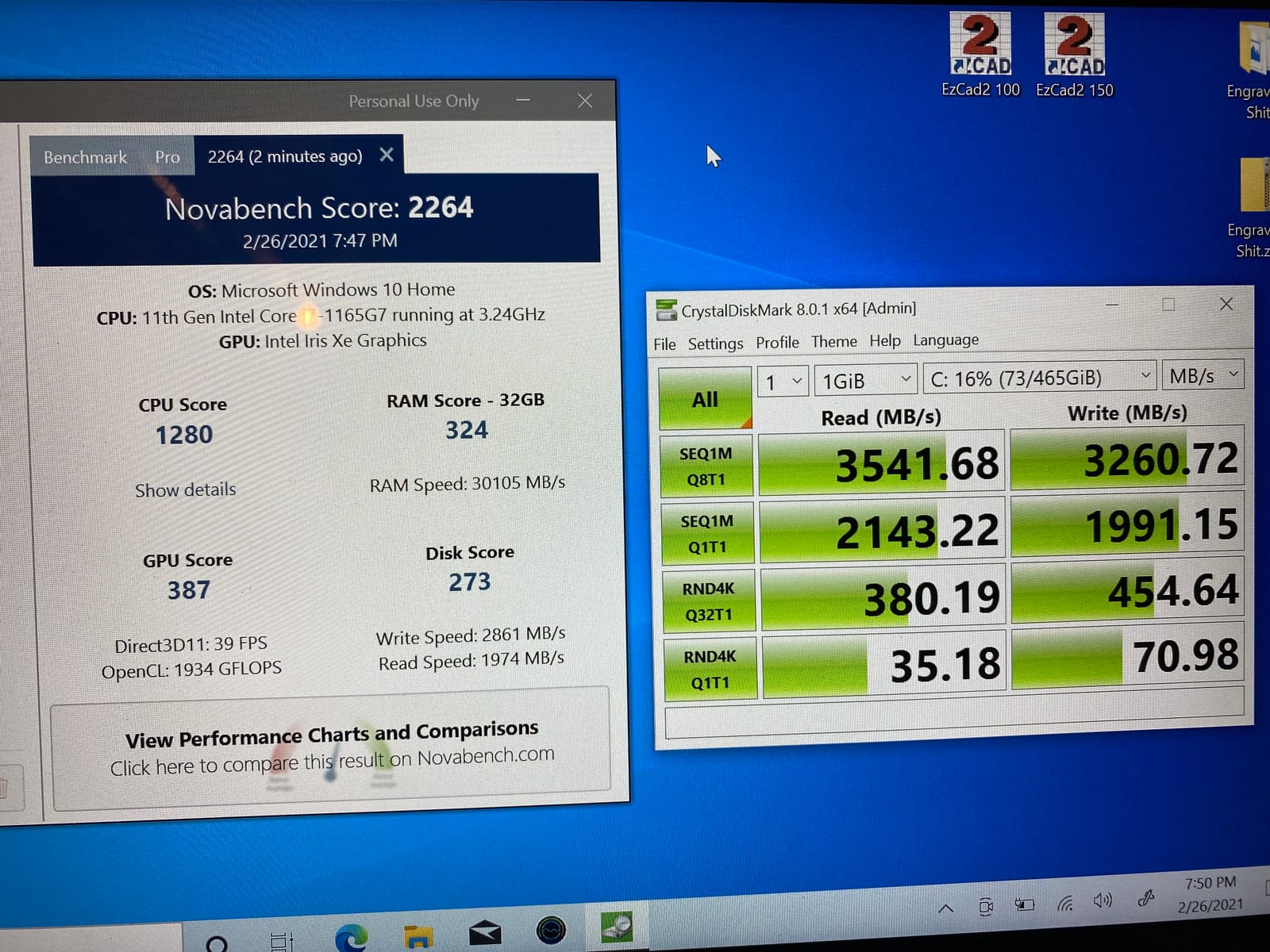The height and width of the screenshot is (952, 1270).
Task: Click the CrystalDiskMark title bar app icon
Action: click(666, 310)
